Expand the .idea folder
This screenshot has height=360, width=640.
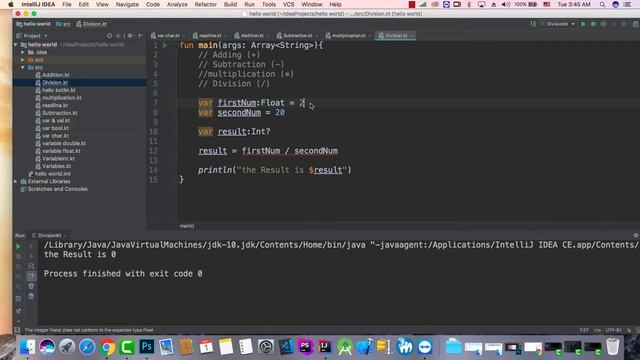(23, 52)
